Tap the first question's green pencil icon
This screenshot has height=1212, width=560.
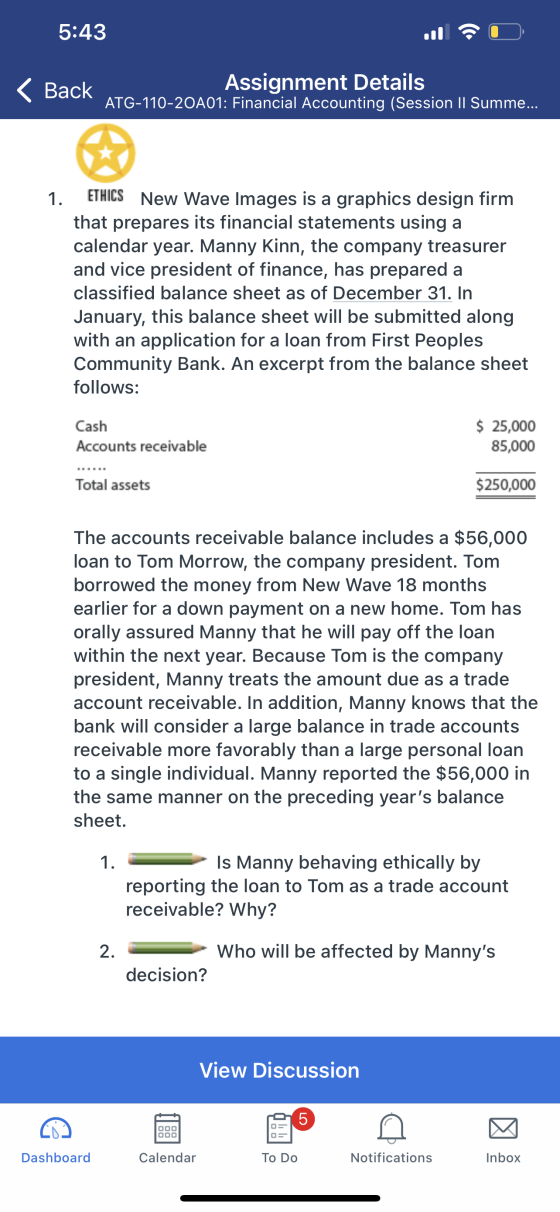(167, 860)
